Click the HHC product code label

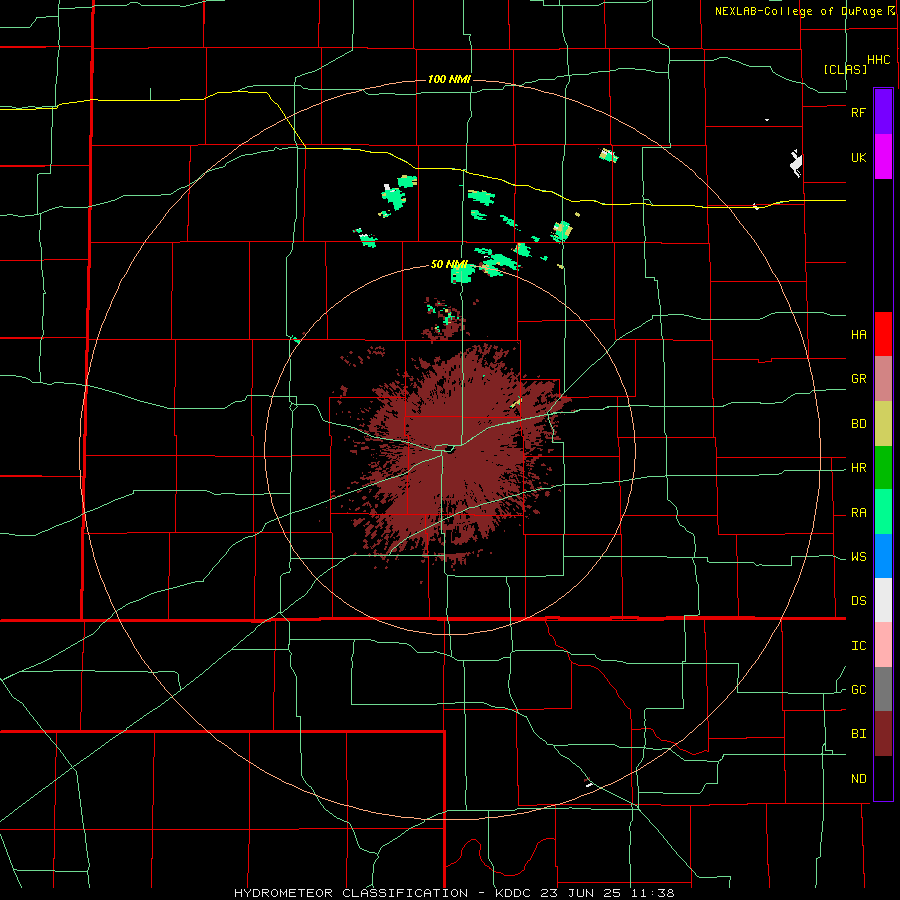click(879, 60)
